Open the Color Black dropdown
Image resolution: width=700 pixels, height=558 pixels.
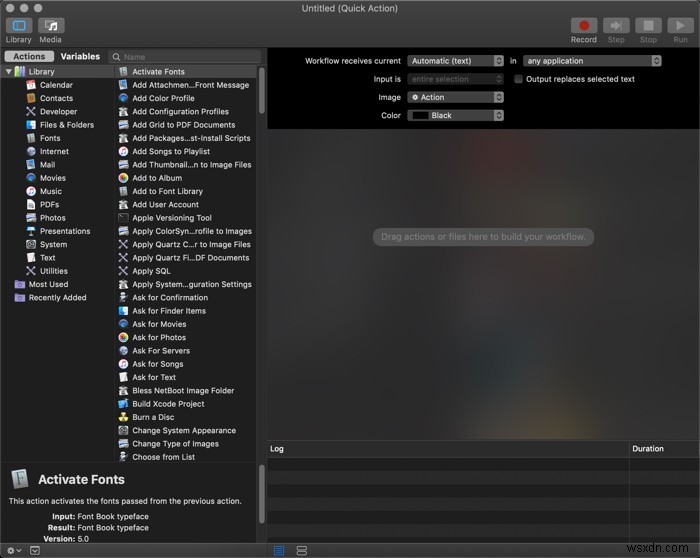(455, 116)
